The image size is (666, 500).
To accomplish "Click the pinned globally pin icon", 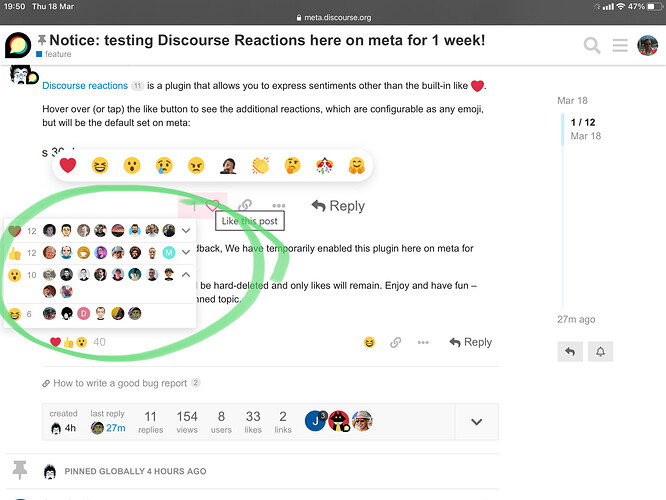I will click(x=20, y=470).
